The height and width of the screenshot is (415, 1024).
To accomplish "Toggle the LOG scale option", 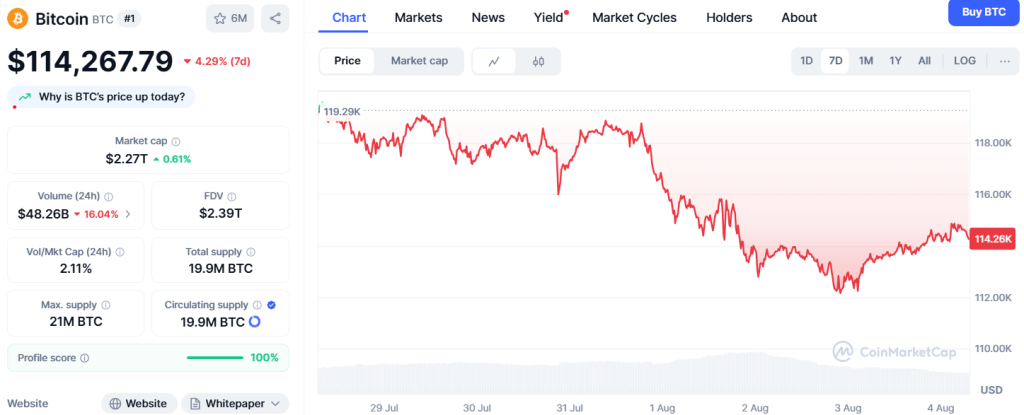I will pyautogui.click(x=964, y=61).
